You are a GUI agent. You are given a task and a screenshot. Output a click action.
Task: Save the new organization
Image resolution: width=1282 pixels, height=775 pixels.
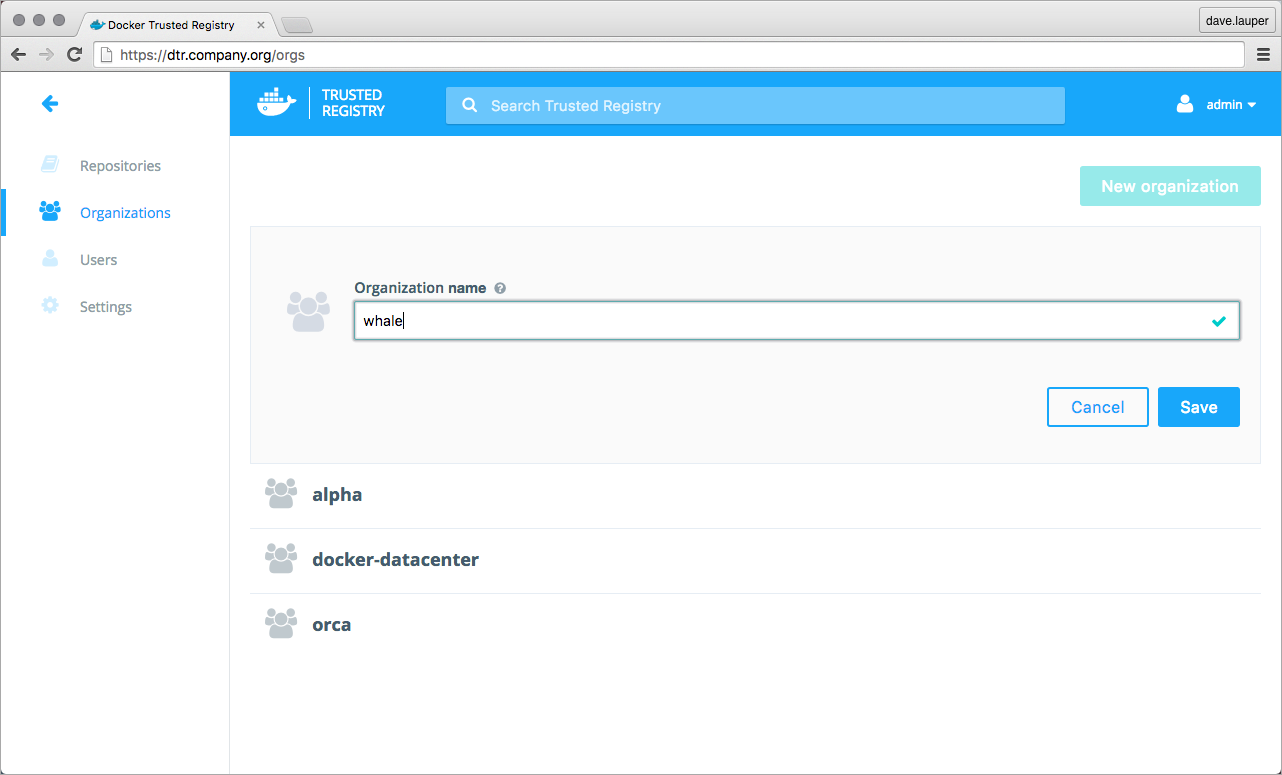pos(1198,407)
